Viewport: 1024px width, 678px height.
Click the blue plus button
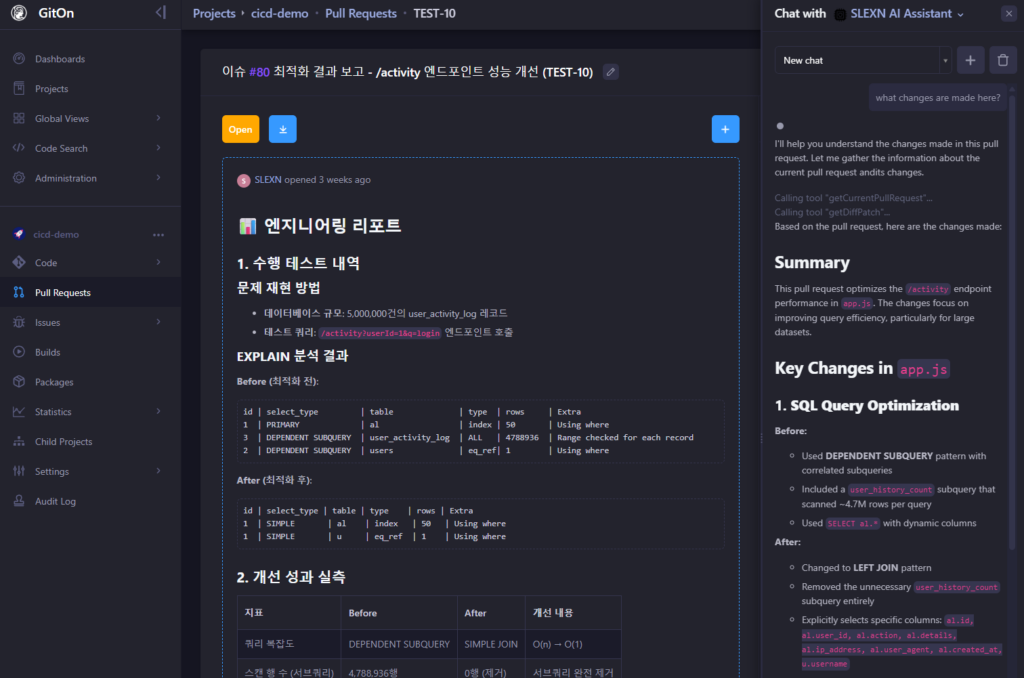[x=725, y=129]
